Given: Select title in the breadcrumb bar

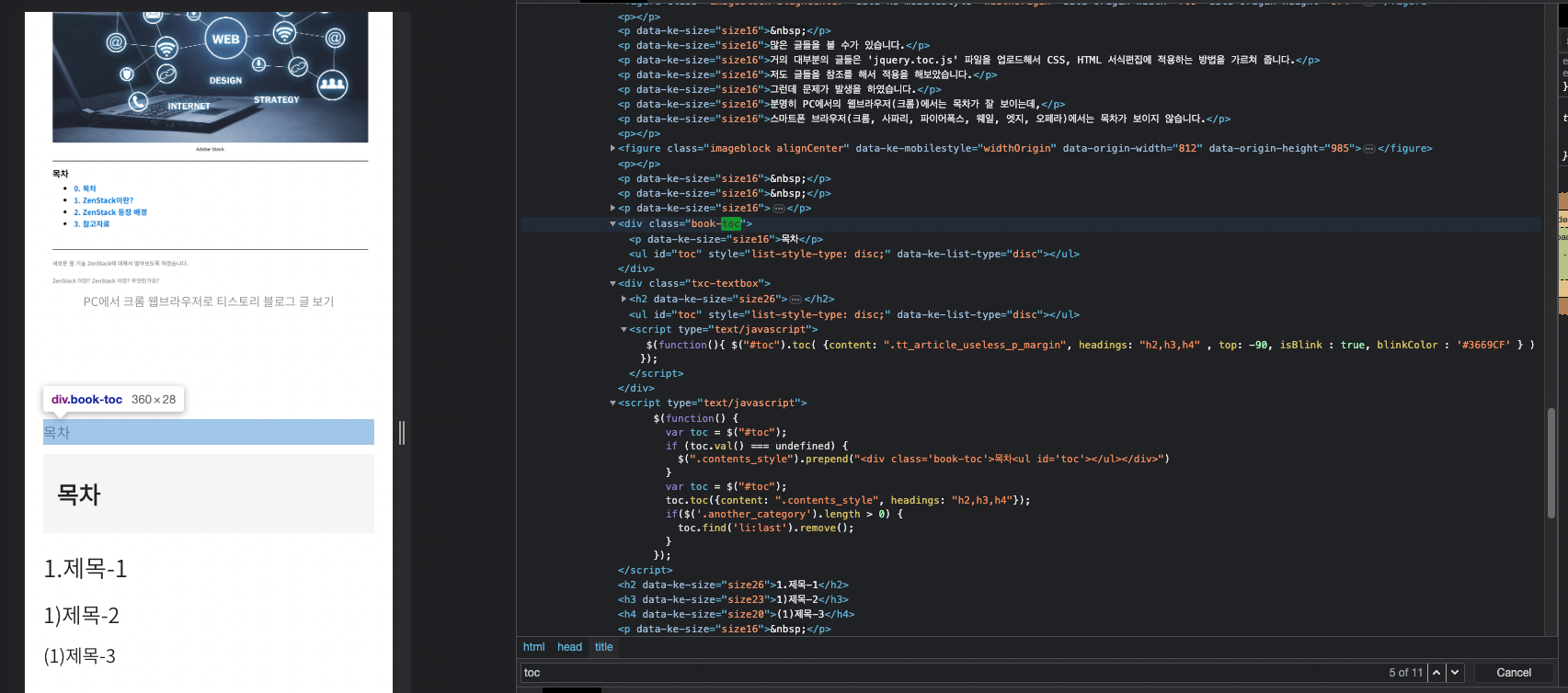Looking at the screenshot, I should point(603,647).
